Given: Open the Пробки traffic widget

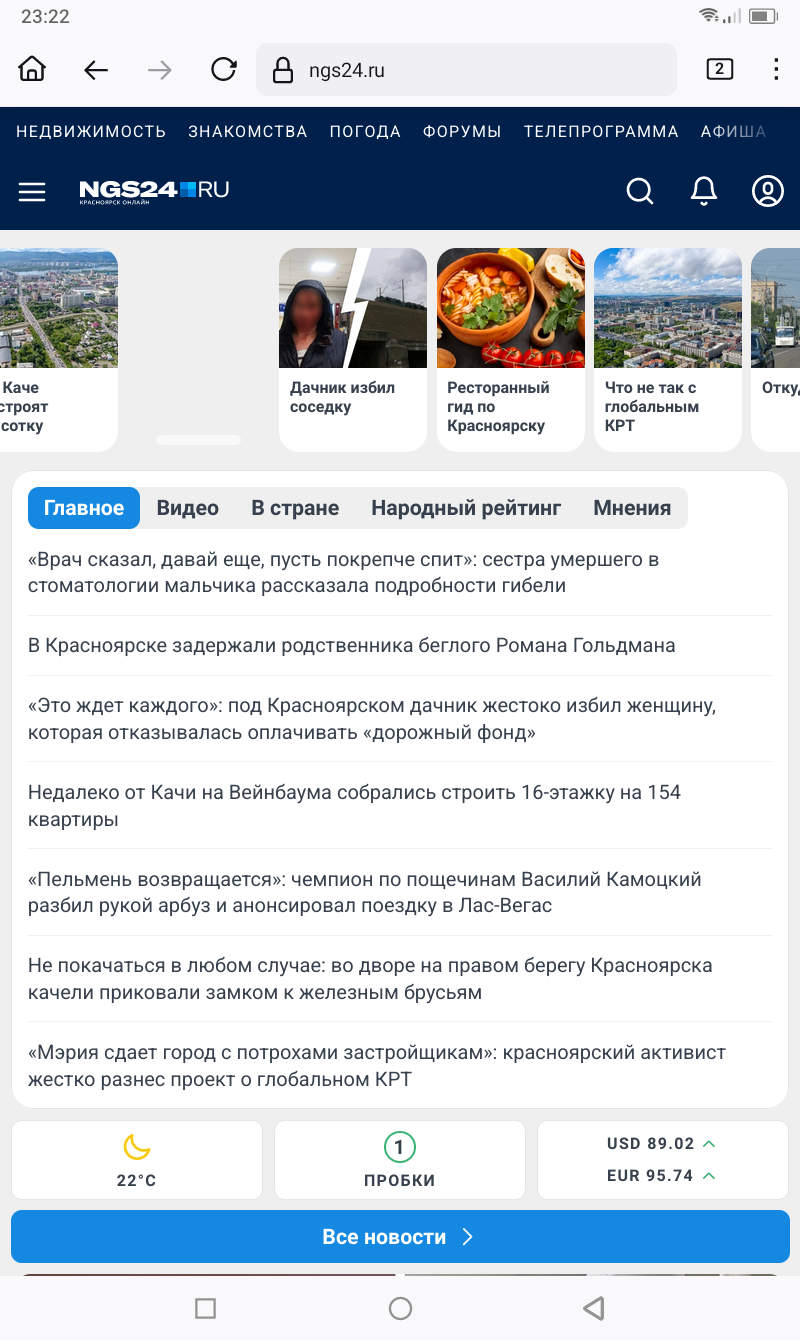Looking at the screenshot, I should pos(399,1160).
